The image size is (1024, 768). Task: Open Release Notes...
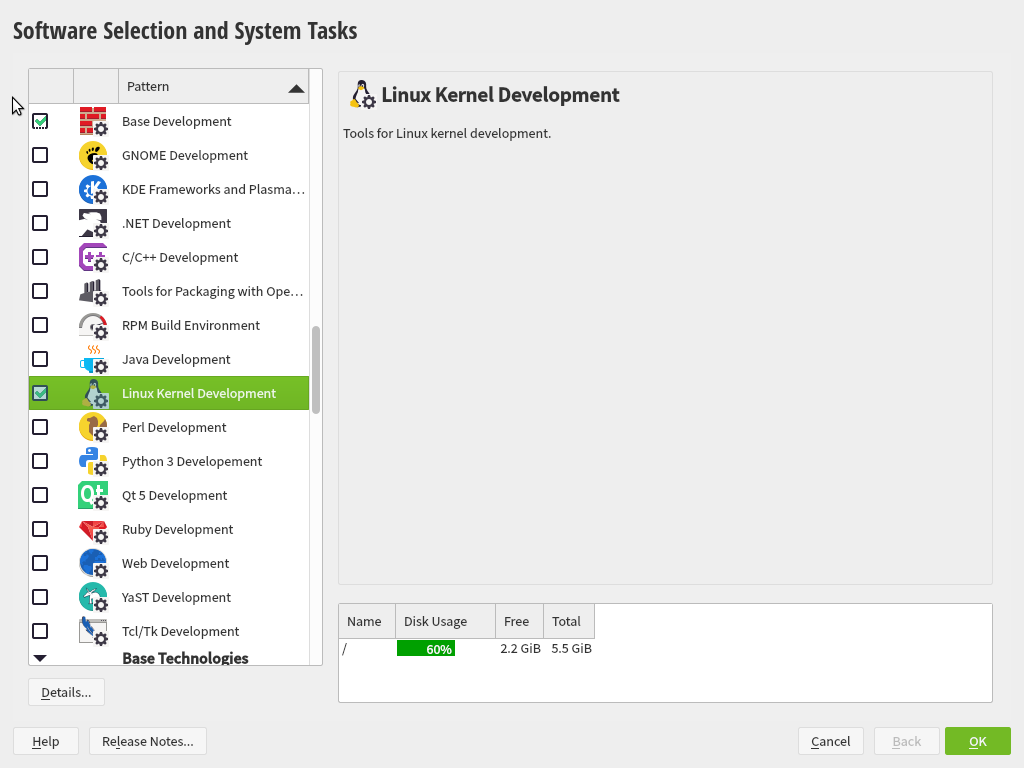148,741
